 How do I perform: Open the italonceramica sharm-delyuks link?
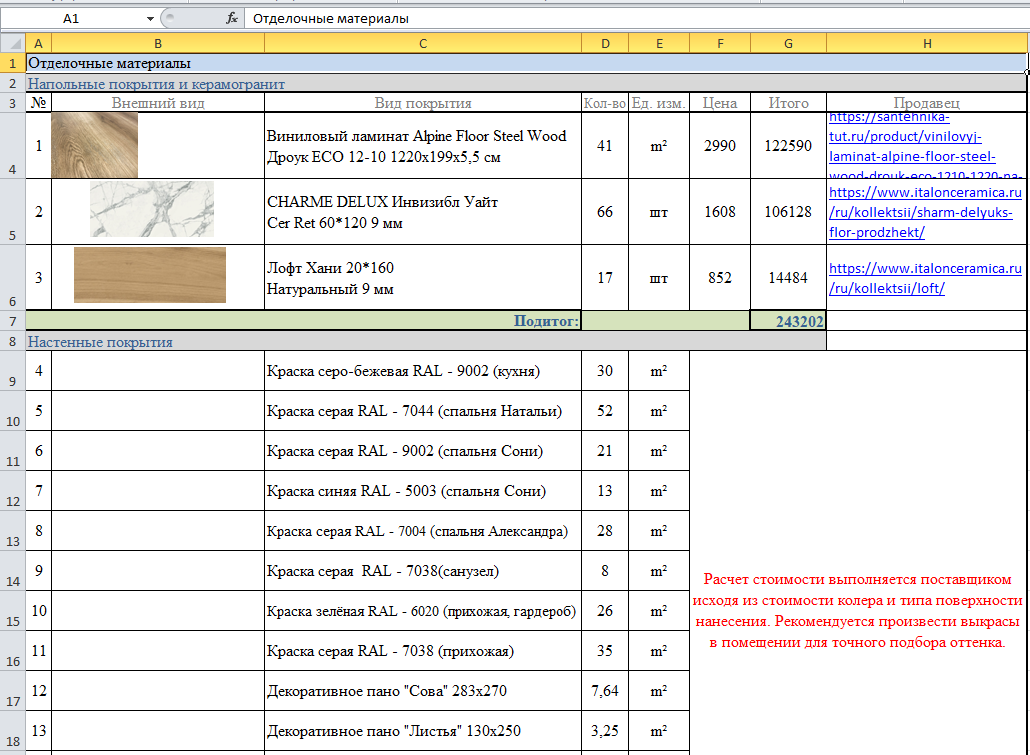pyautogui.click(x=925, y=212)
